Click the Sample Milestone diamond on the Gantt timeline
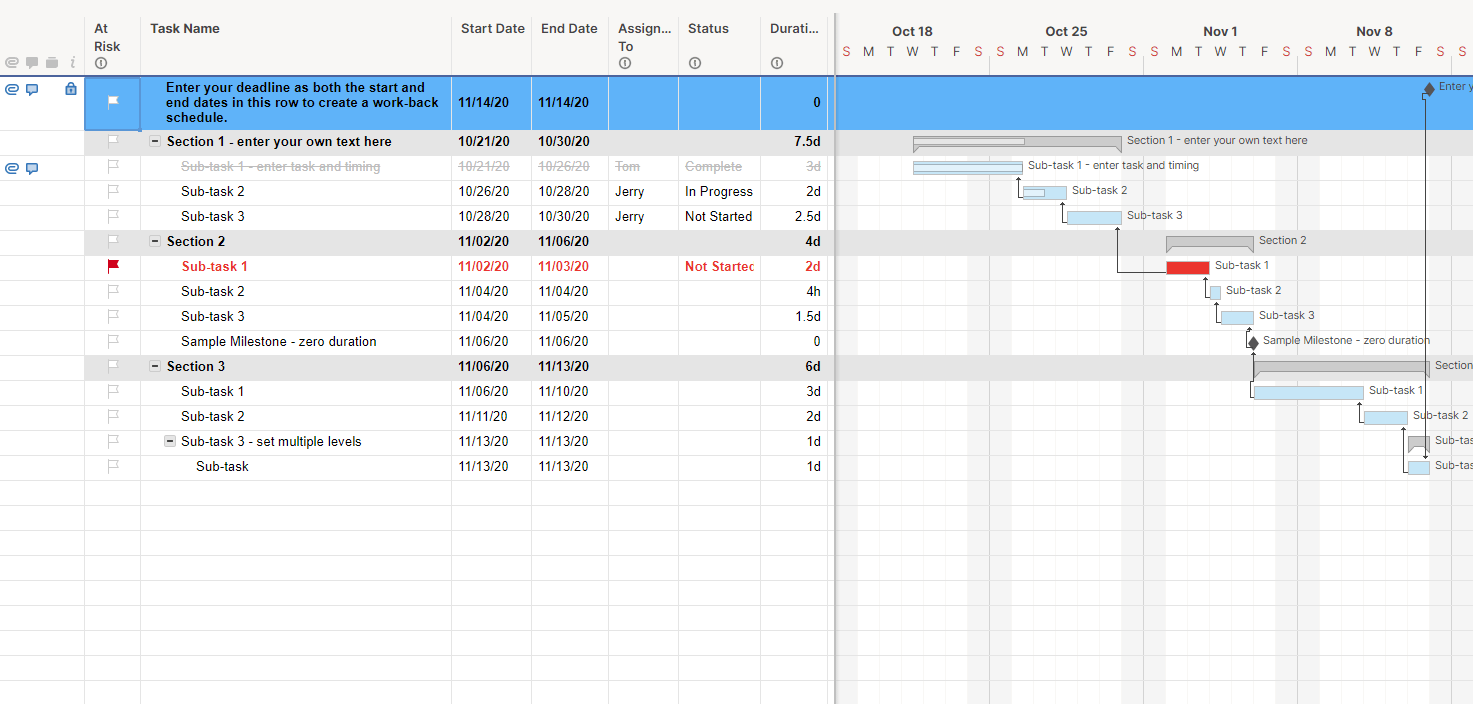This screenshot has width=1473, height=704. pos(1253,340)
